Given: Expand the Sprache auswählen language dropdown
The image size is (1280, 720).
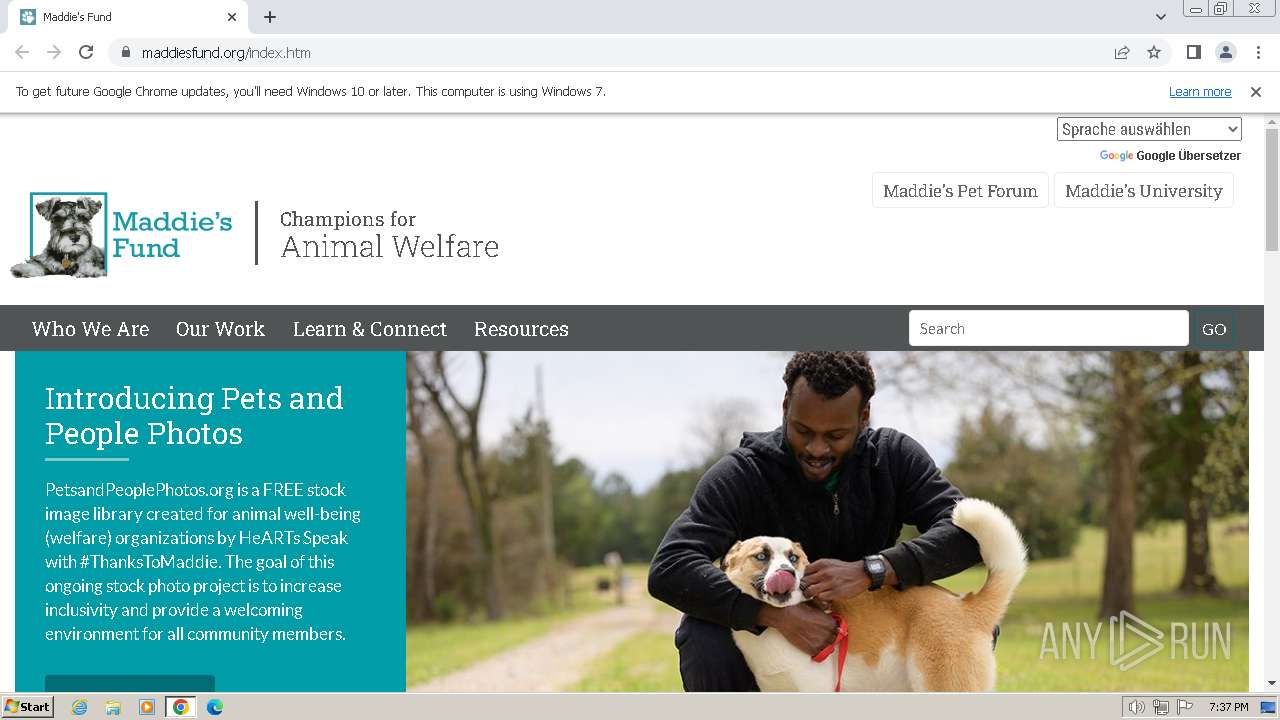Looking at the screenshot, I should point(1149,129).
